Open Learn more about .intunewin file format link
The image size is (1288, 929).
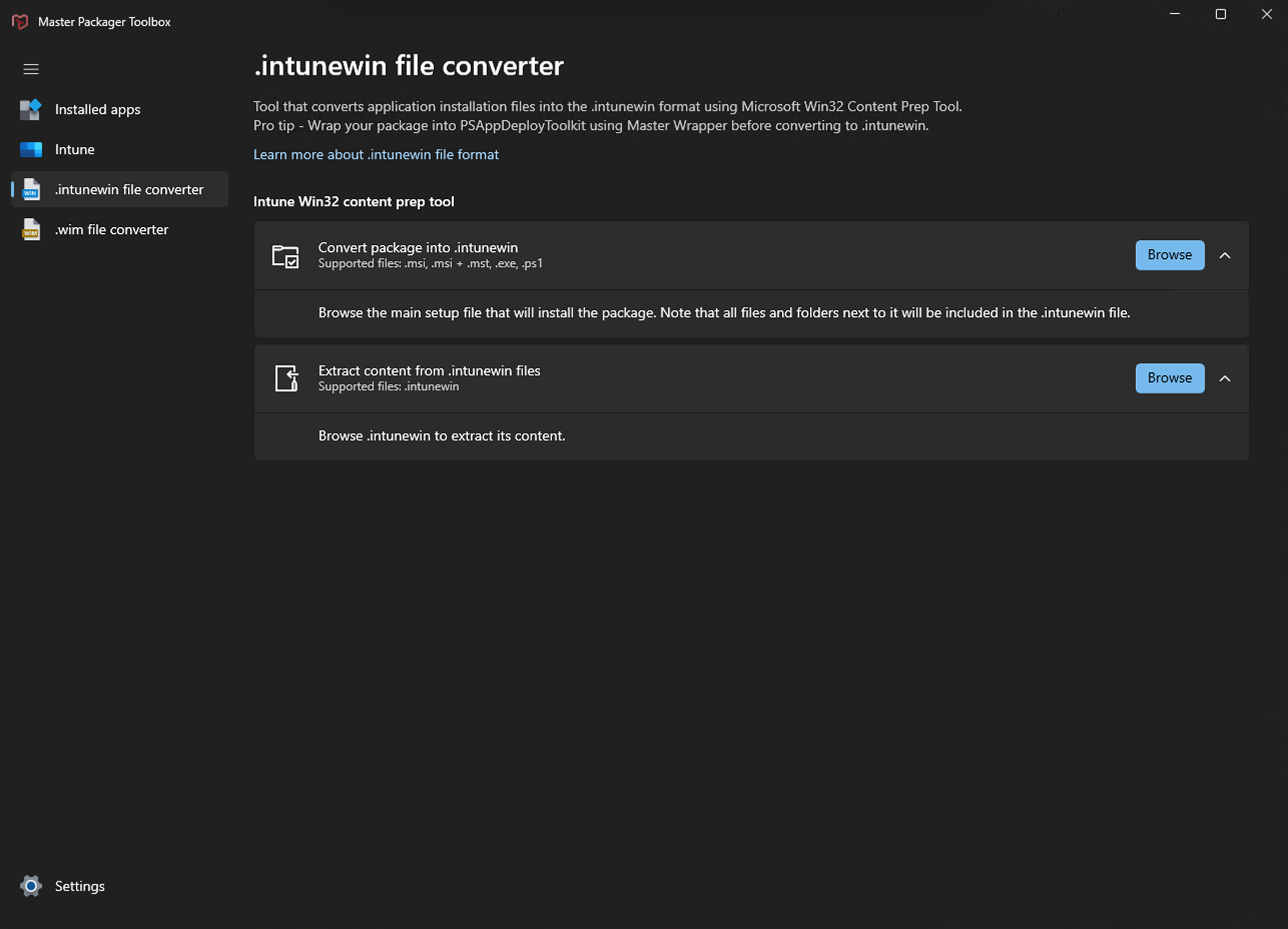pyautogui.click(x=376, y=154)
